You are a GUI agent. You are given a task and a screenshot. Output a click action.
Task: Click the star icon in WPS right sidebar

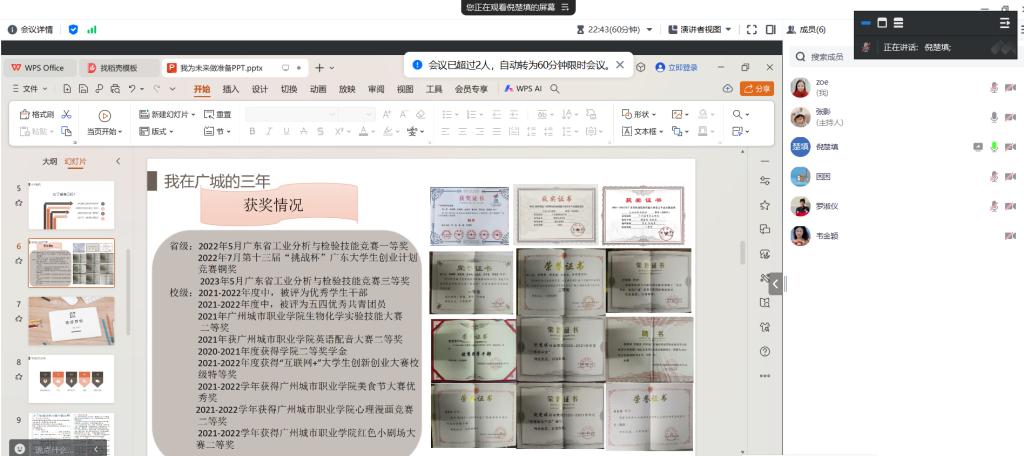765,205
